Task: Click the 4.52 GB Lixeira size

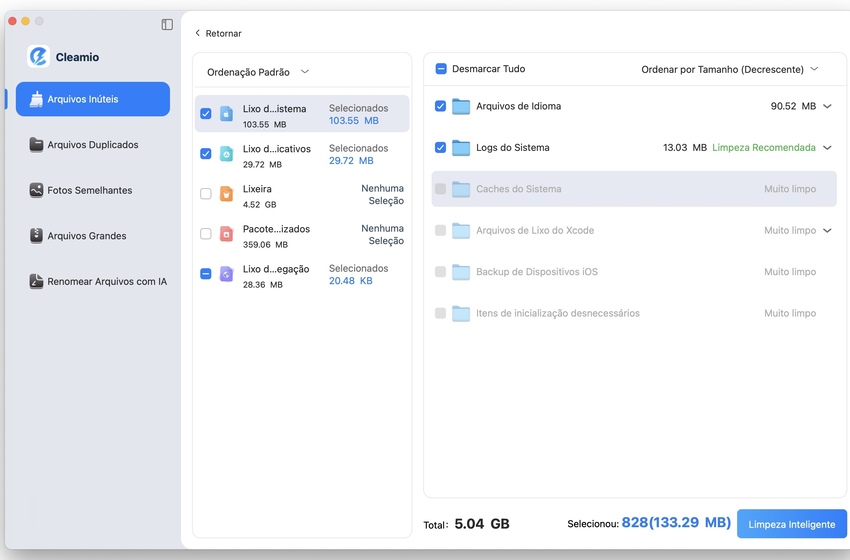Action: pyautogui.click(x=260, y=205)
